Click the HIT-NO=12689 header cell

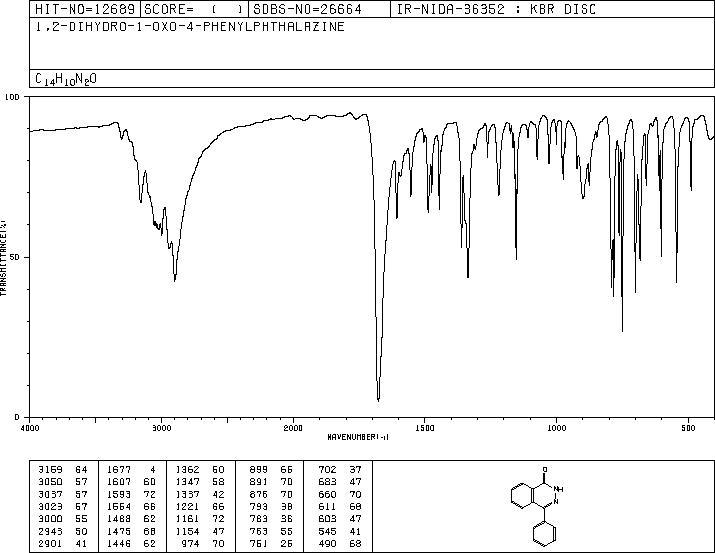85,9
